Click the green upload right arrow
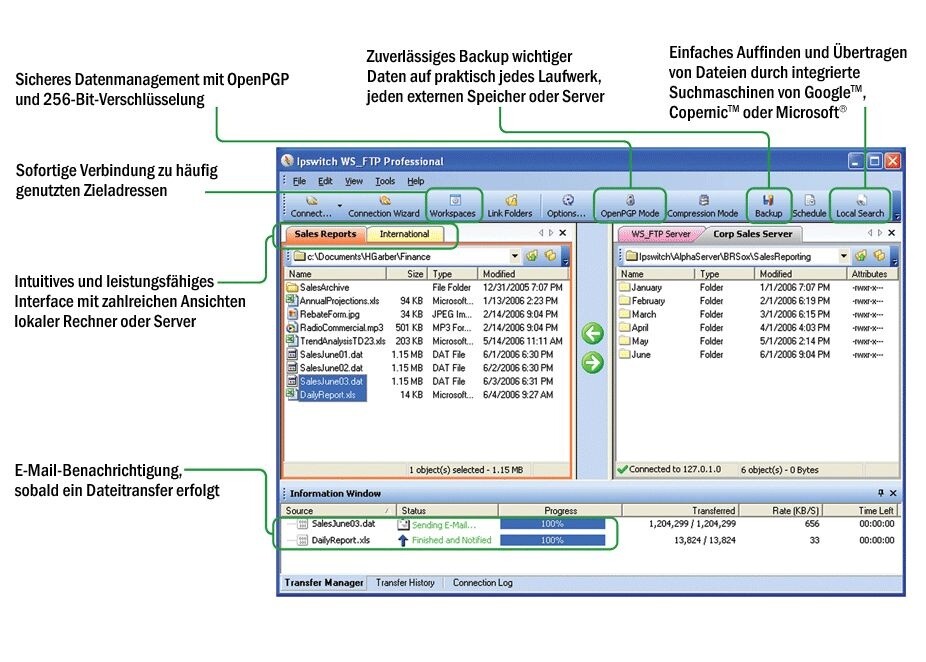926x662 pixels. [x=593, y=363]
